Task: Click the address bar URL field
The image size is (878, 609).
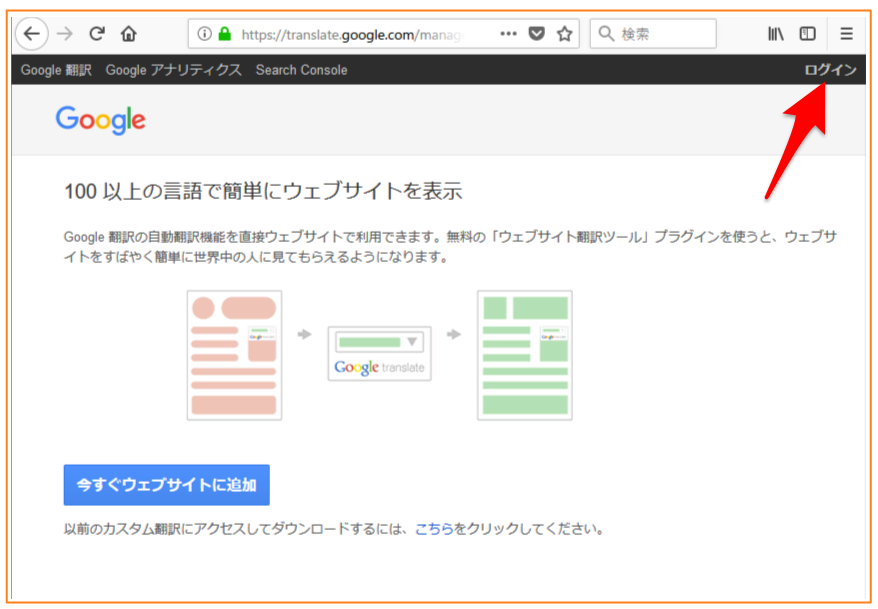Action: point(384,34)
